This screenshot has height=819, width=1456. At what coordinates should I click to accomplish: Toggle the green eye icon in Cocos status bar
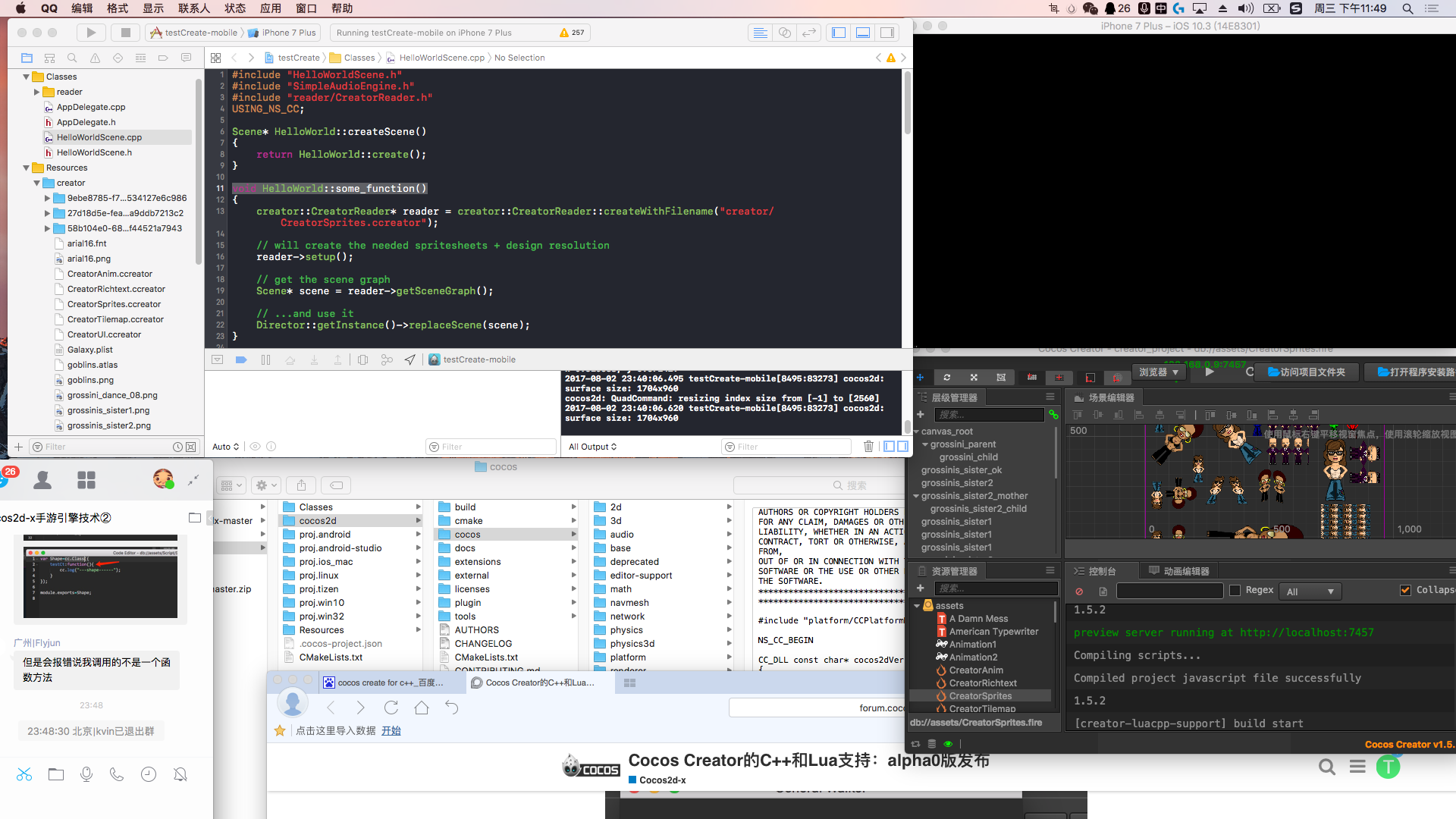948,744
